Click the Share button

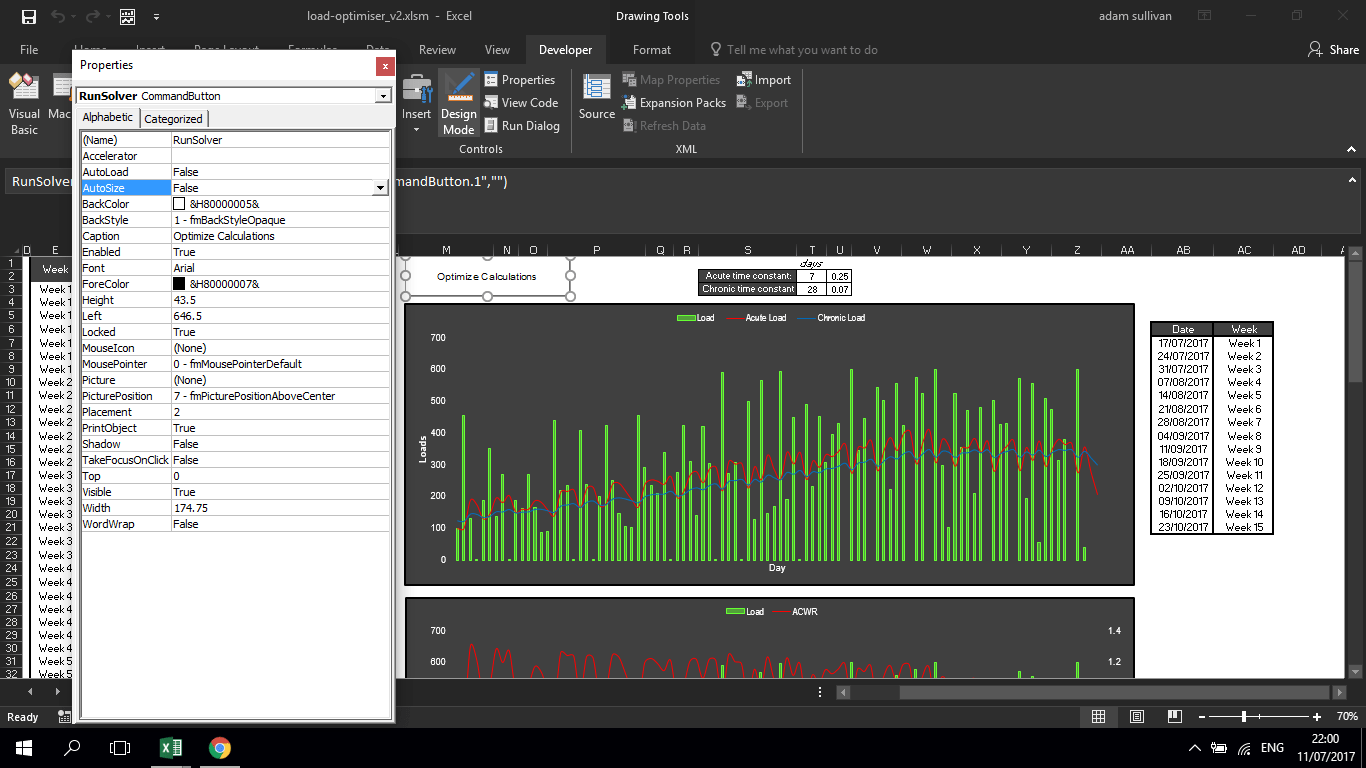click(1330, 49)
